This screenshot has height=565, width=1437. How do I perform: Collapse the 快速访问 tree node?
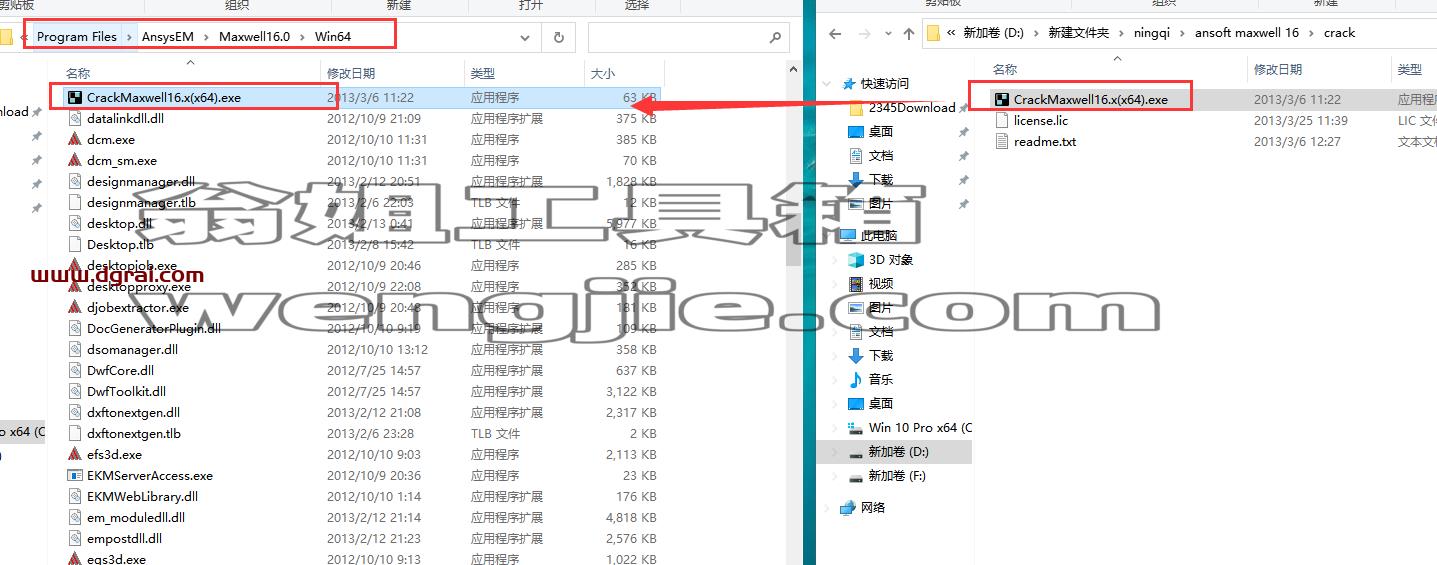(828, 83)
